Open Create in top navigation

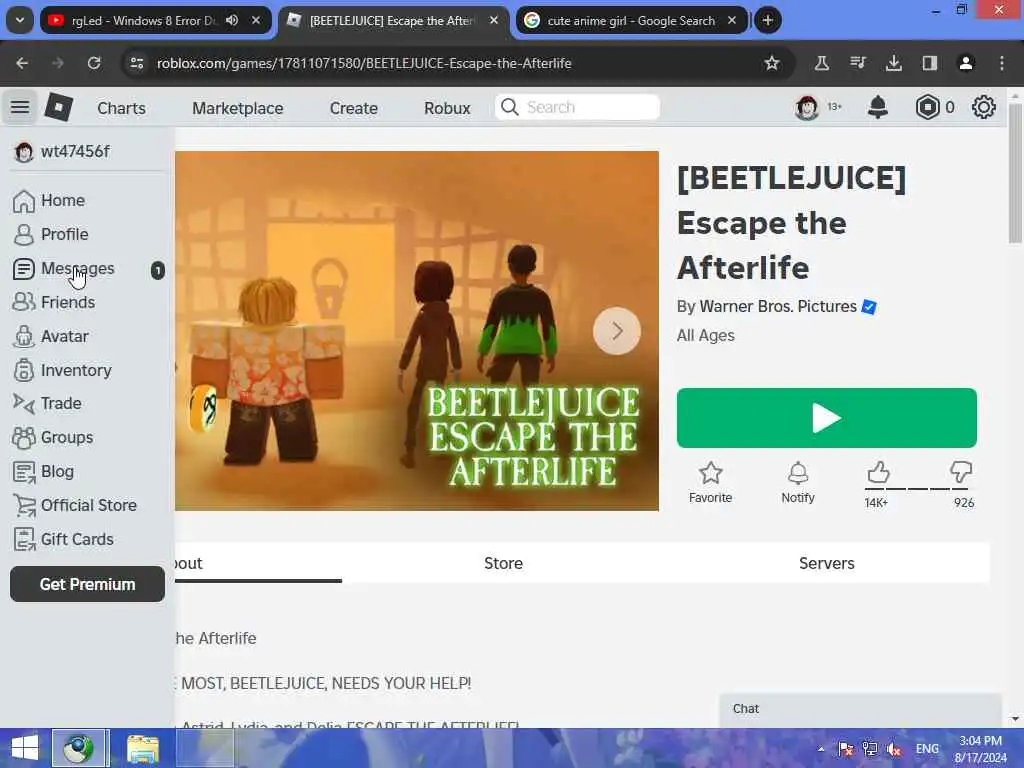tap(353, 108)
